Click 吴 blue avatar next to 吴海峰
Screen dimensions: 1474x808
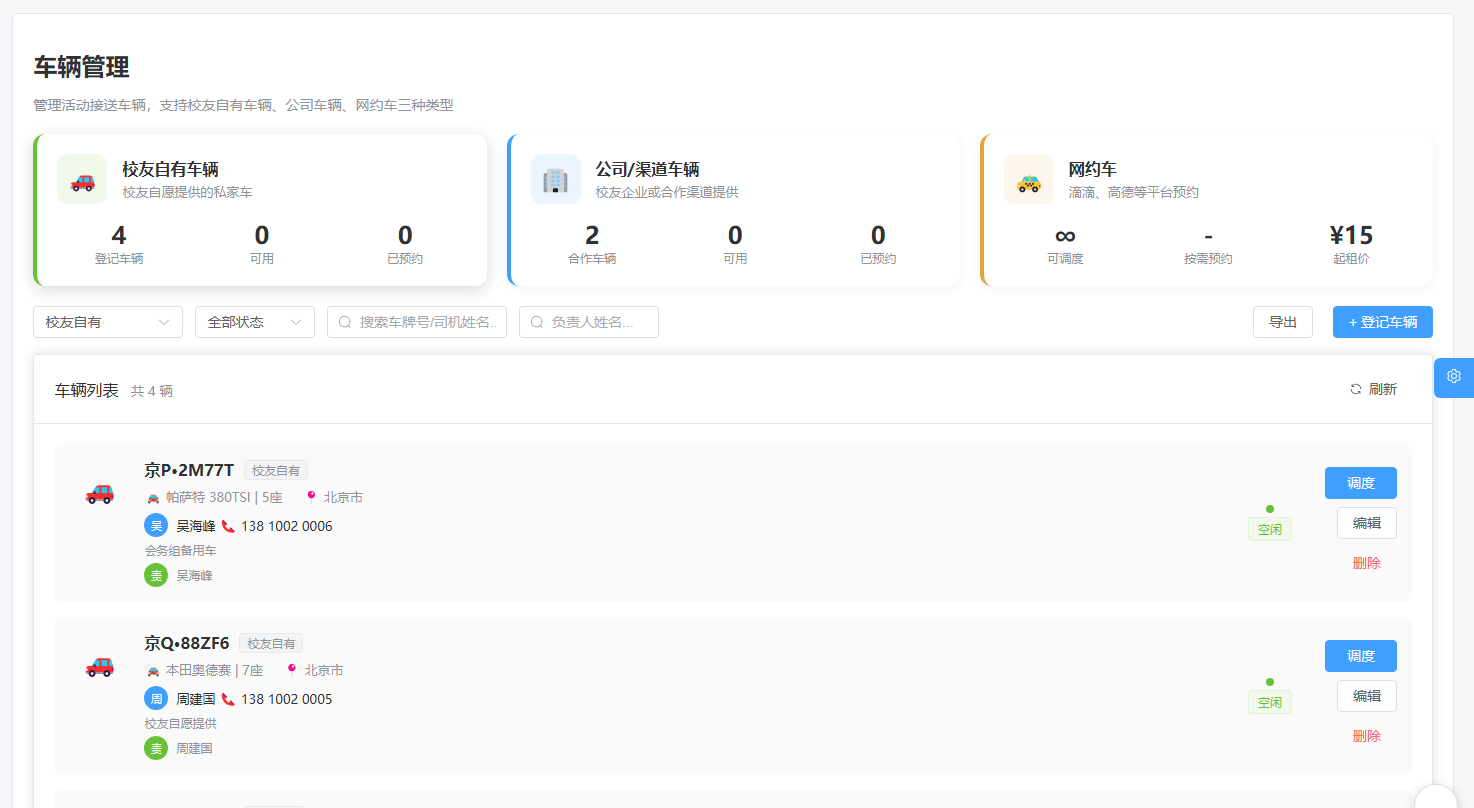(x=156, y=525)
